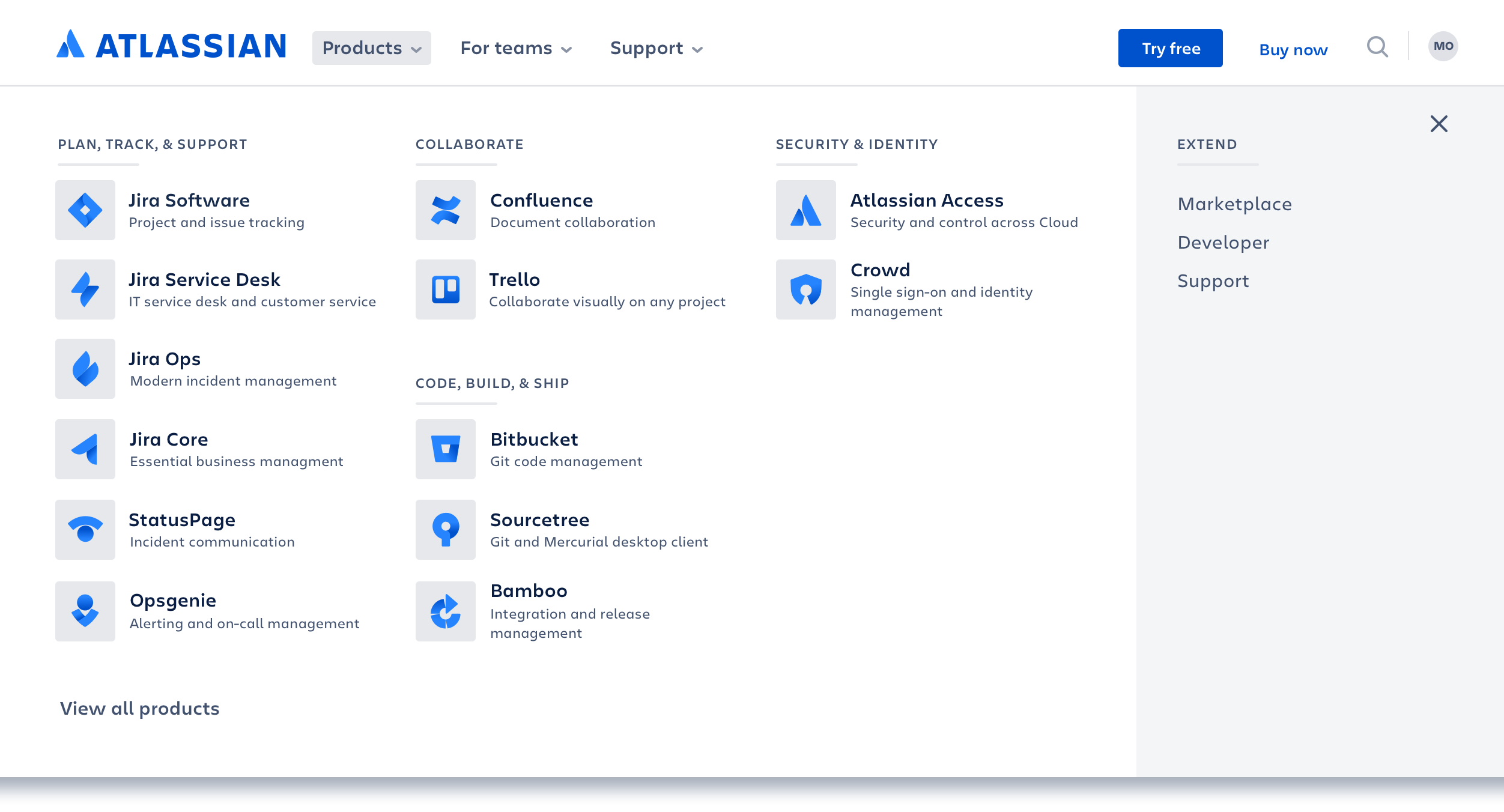Select the Jira Software title

click(189, 200)
